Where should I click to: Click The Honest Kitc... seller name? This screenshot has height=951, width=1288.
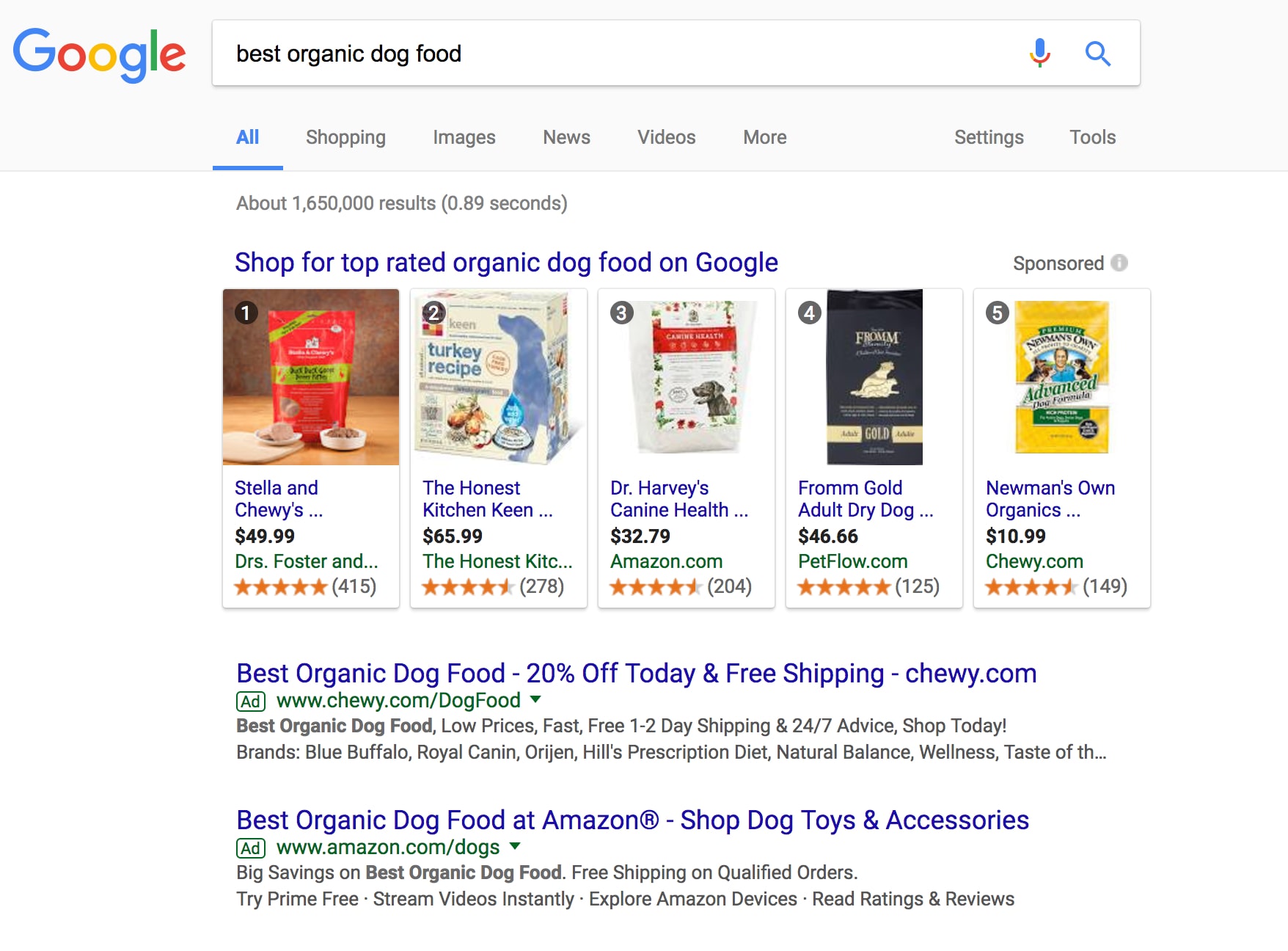pos(497,561)
